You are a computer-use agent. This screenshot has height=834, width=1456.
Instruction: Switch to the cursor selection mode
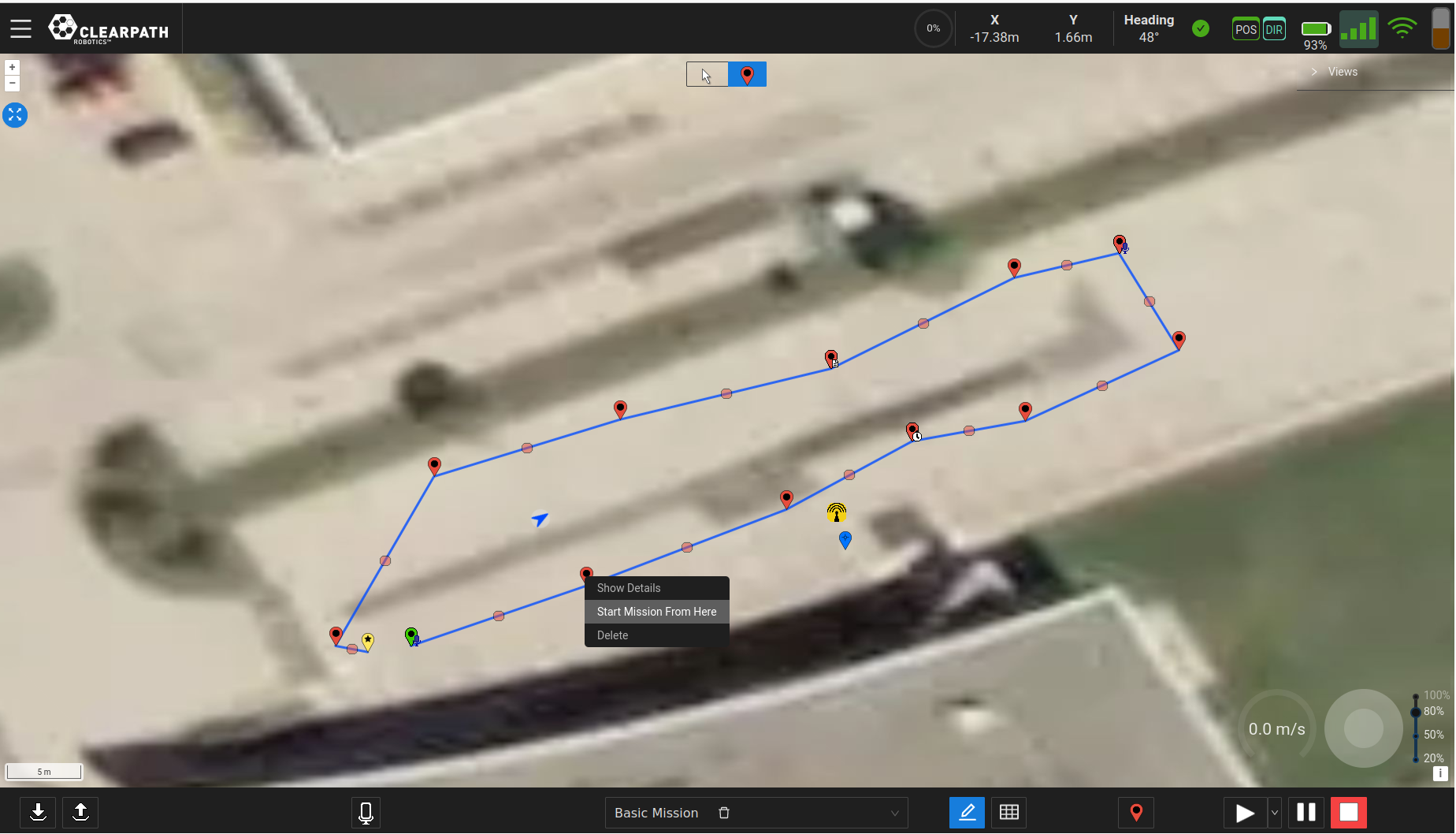point(707,74)
